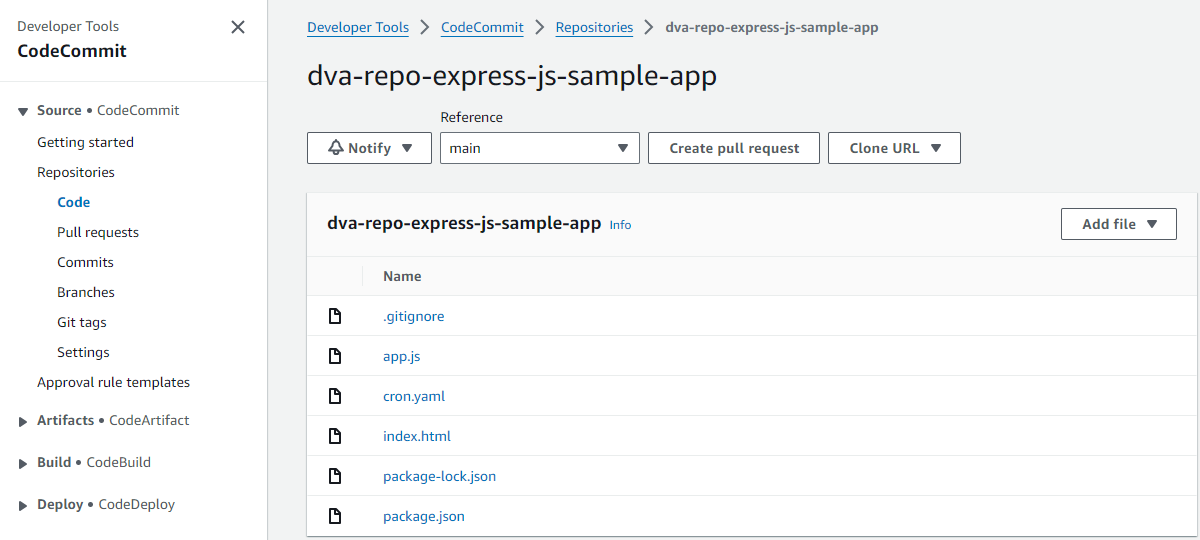The height and width of the screenshot is (540, 1200).
Task: Click the Create pull request button
Action: [x=734, y=148]
